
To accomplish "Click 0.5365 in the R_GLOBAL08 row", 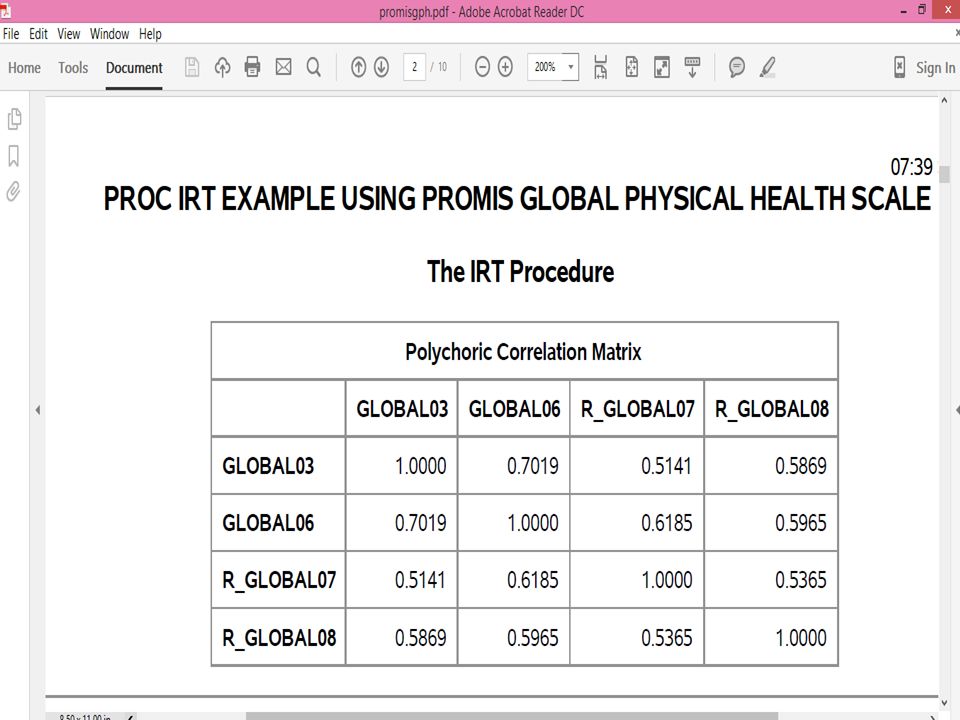I will pos(666,637).
